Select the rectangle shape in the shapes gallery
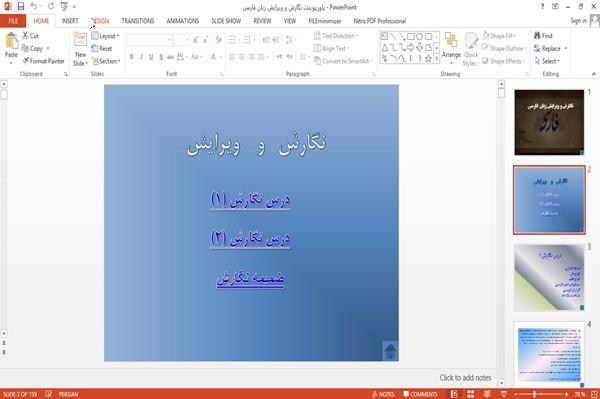The image size is (600, 399). (411, 36)
